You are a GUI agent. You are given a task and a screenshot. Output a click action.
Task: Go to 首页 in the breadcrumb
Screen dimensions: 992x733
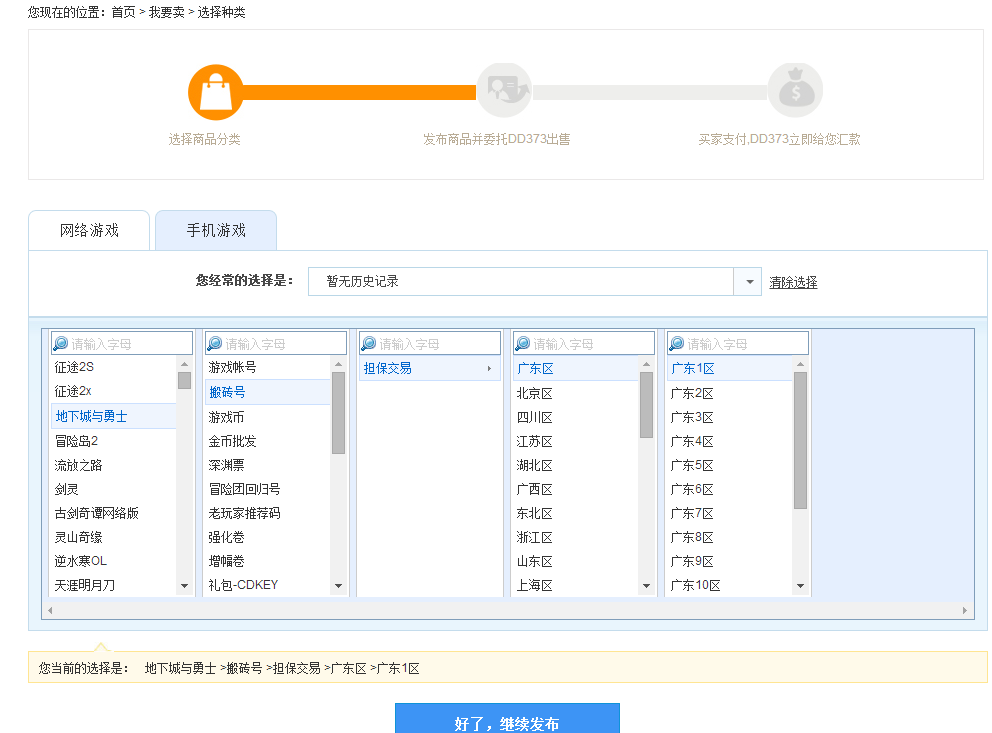pyautogui.click(x=123, y=12)
